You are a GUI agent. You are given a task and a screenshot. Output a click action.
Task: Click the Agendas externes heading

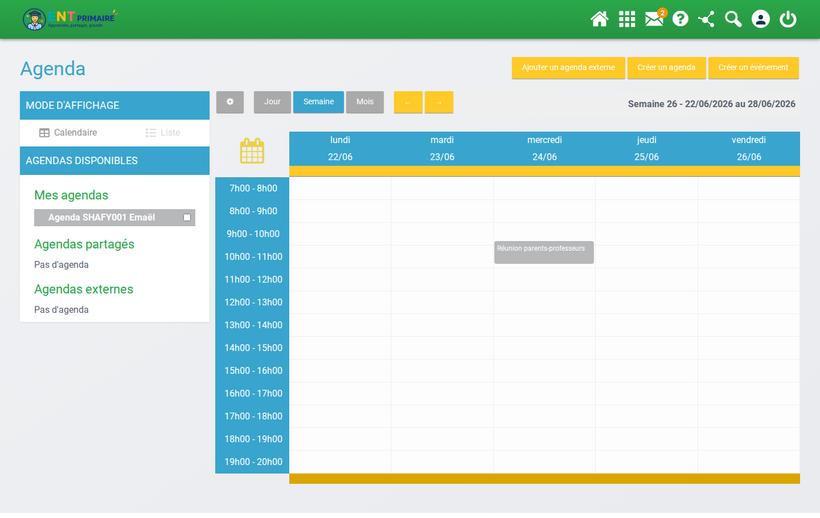pos(84,290)
